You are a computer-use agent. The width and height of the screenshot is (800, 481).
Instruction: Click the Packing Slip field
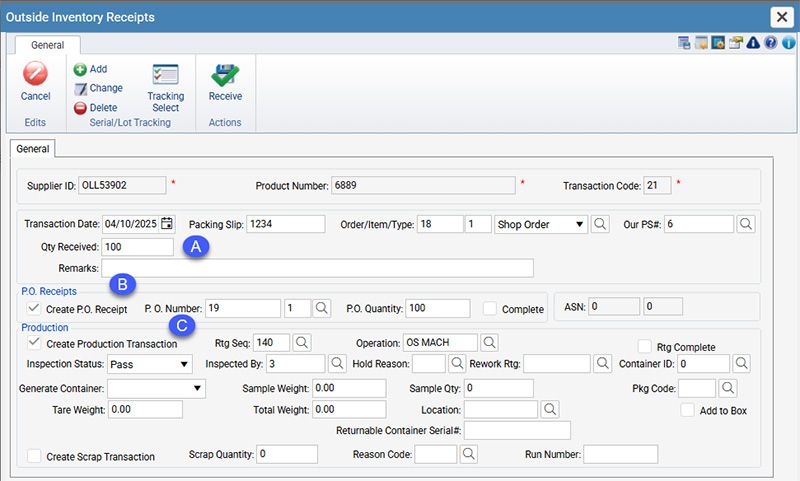286,224
